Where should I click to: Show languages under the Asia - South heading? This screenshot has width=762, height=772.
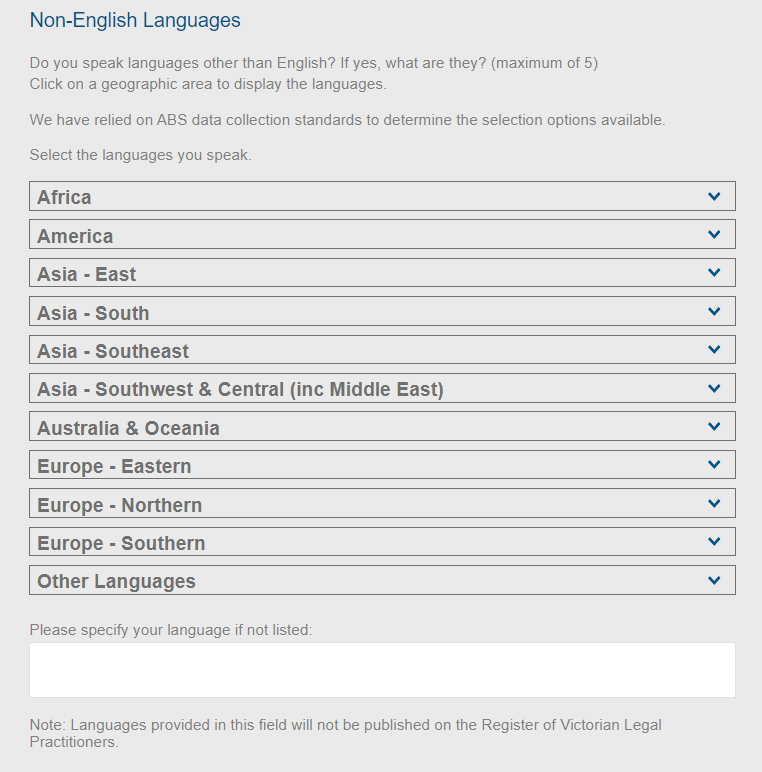click(93, 313)
